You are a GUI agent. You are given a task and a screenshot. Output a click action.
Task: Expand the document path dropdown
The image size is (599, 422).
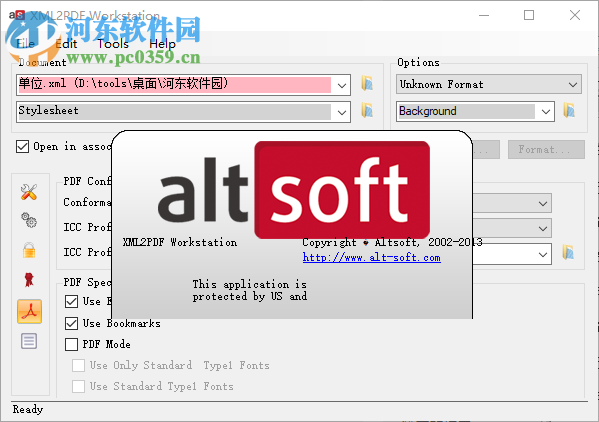click(342, 85)
